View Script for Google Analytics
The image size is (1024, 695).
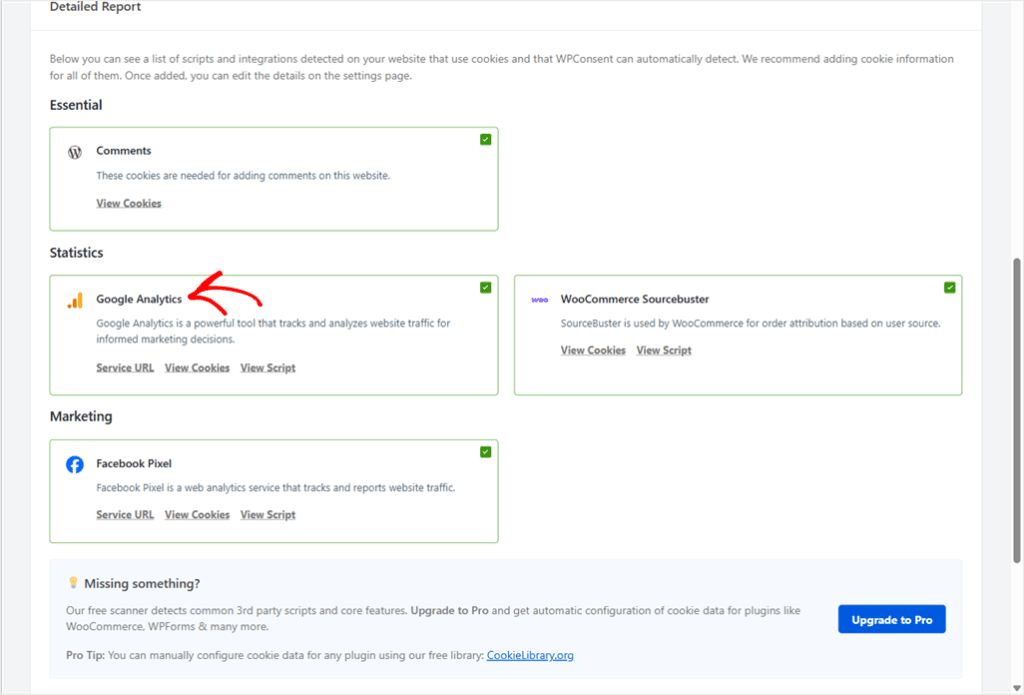click(268, 368)
